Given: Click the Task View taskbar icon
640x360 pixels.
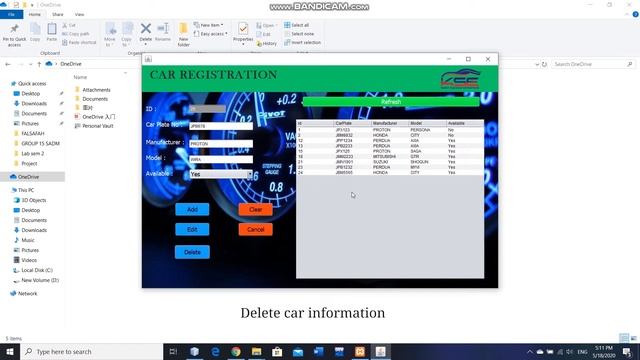Looking at the screenshot, I should tap(173, 351).
